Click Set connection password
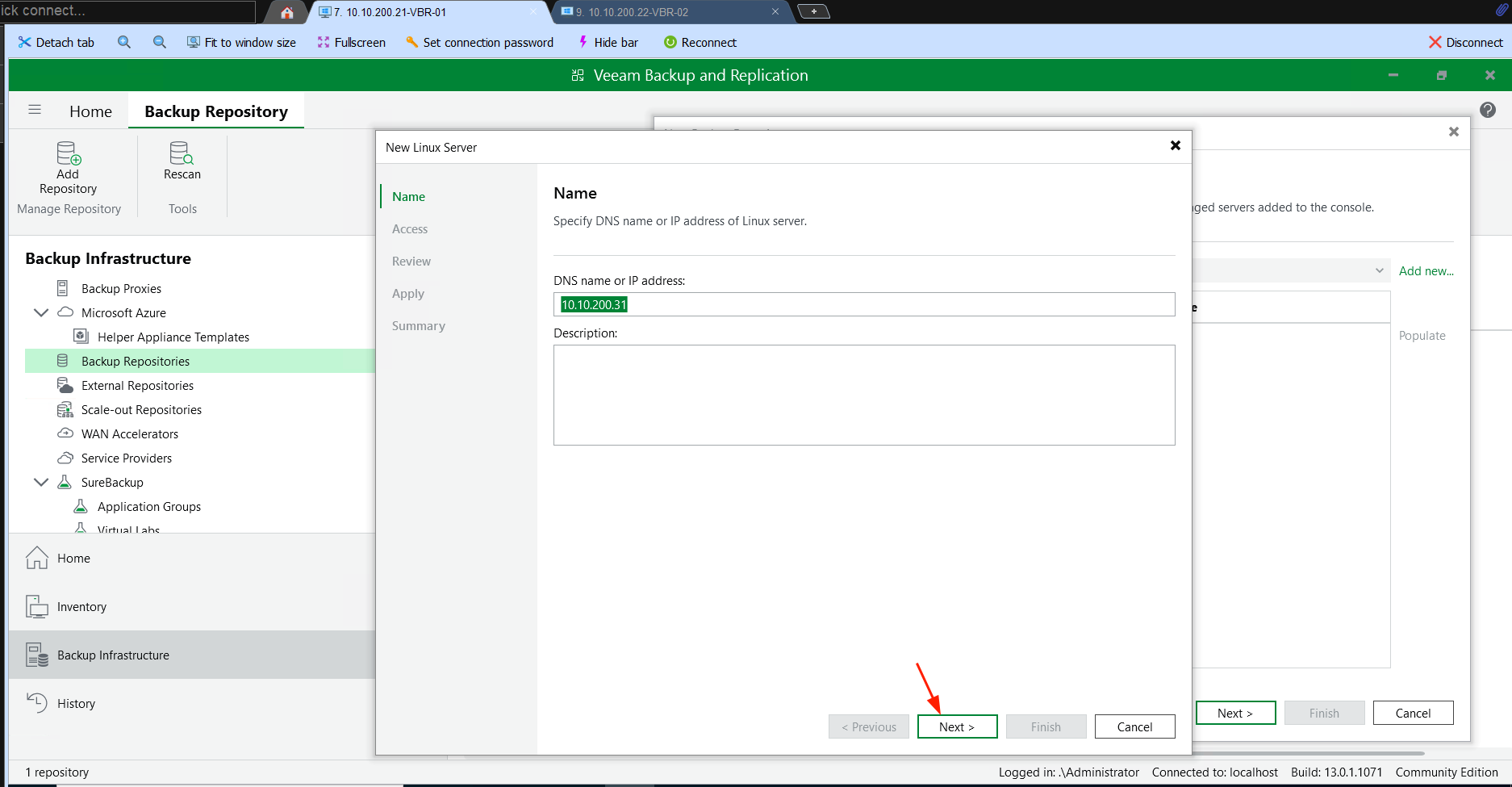1512x787 pixels. click(x=480, y=42)
